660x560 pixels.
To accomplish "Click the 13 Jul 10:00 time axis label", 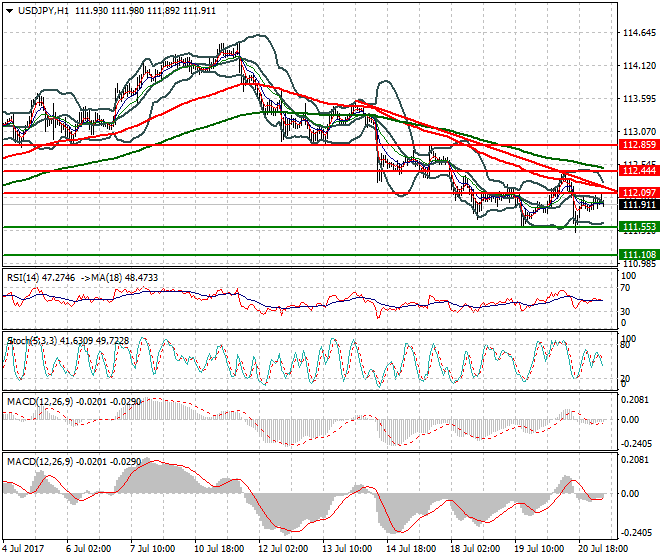I will 347,549.
